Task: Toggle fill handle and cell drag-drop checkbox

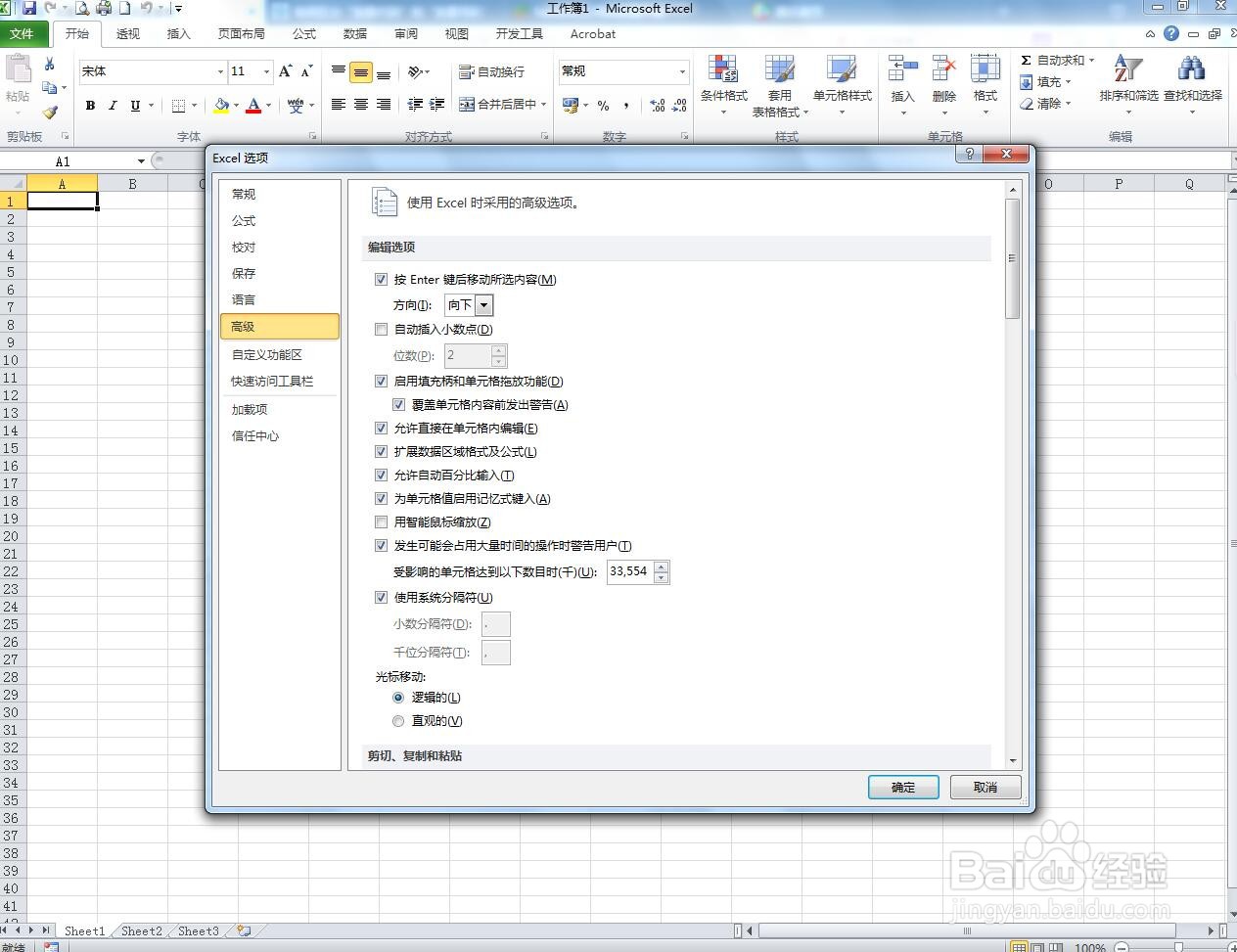Action: pos(382,382)
